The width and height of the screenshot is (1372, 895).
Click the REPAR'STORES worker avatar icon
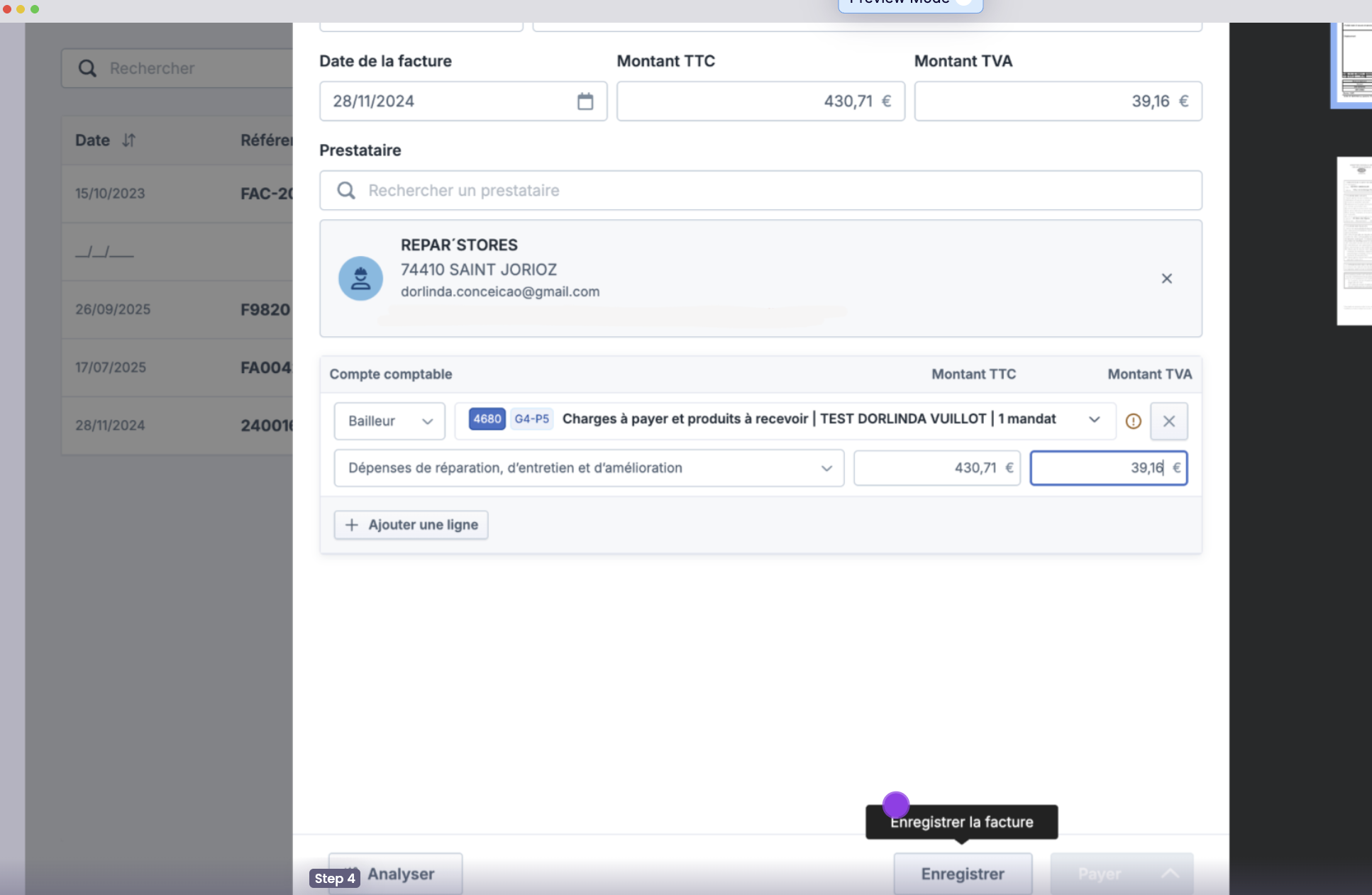360,279
